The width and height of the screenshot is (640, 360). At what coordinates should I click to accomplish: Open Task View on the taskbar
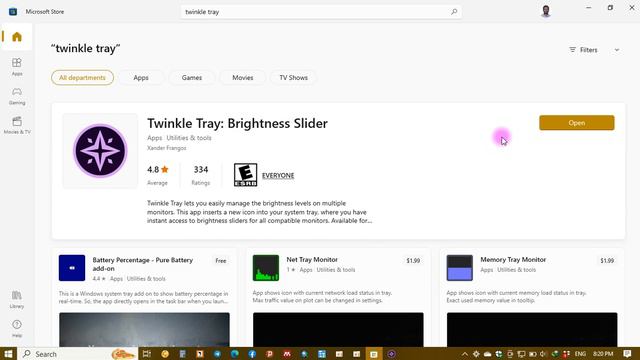(147, 354)
